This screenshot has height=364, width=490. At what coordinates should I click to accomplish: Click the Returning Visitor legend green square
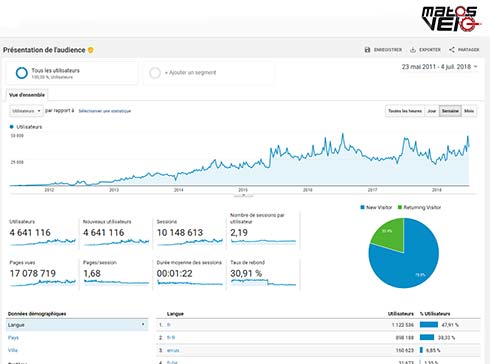400,207
